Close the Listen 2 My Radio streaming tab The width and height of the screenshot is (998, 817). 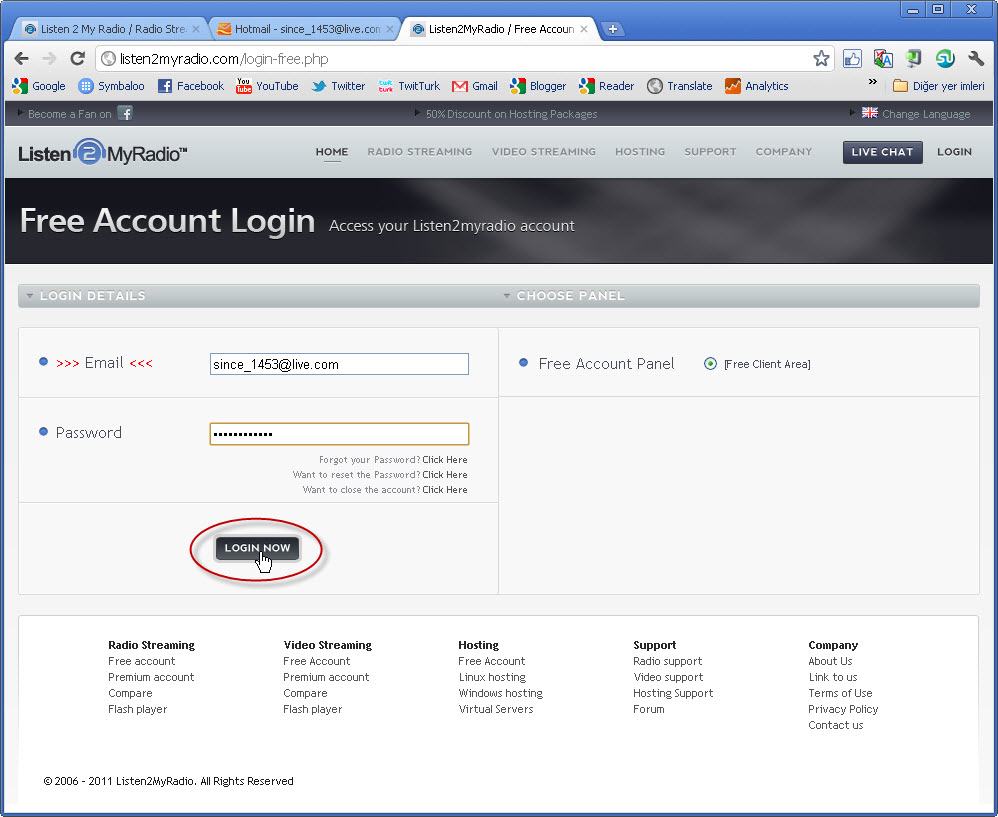pyautogui.click(x=196, y=29)
